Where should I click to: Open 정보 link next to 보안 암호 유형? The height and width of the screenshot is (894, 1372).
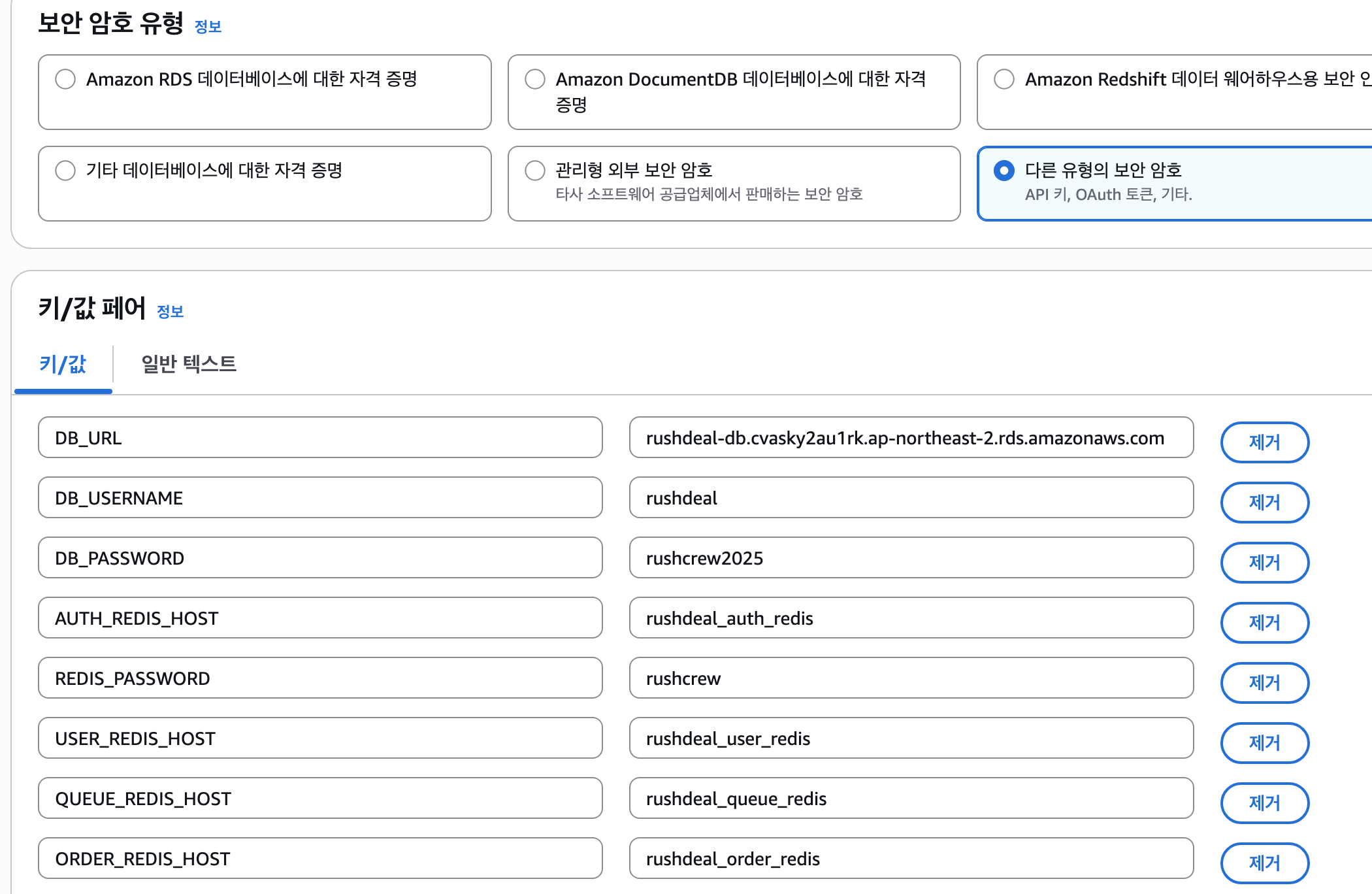(x=208, y=27)
